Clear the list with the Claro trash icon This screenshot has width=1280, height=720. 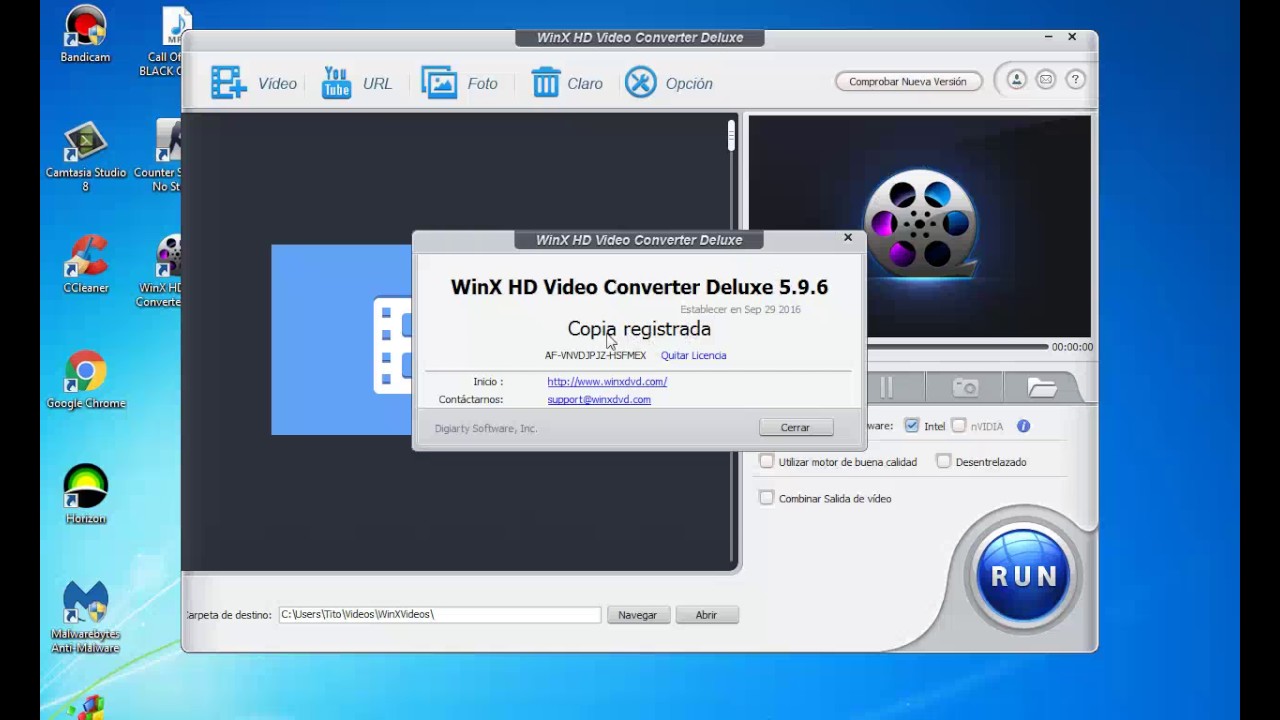tap(566, 83)
